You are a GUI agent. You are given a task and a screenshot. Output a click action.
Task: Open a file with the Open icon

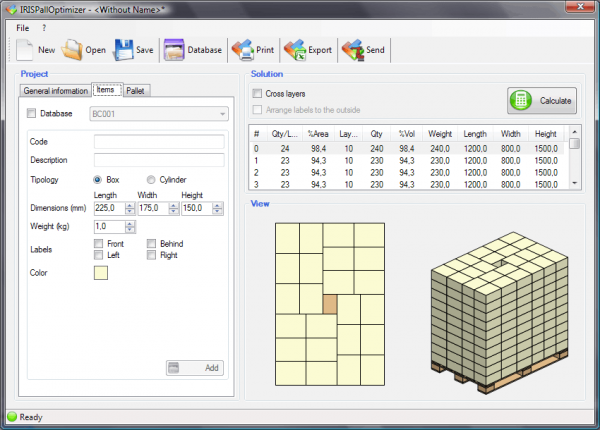(x=72, y=48)
